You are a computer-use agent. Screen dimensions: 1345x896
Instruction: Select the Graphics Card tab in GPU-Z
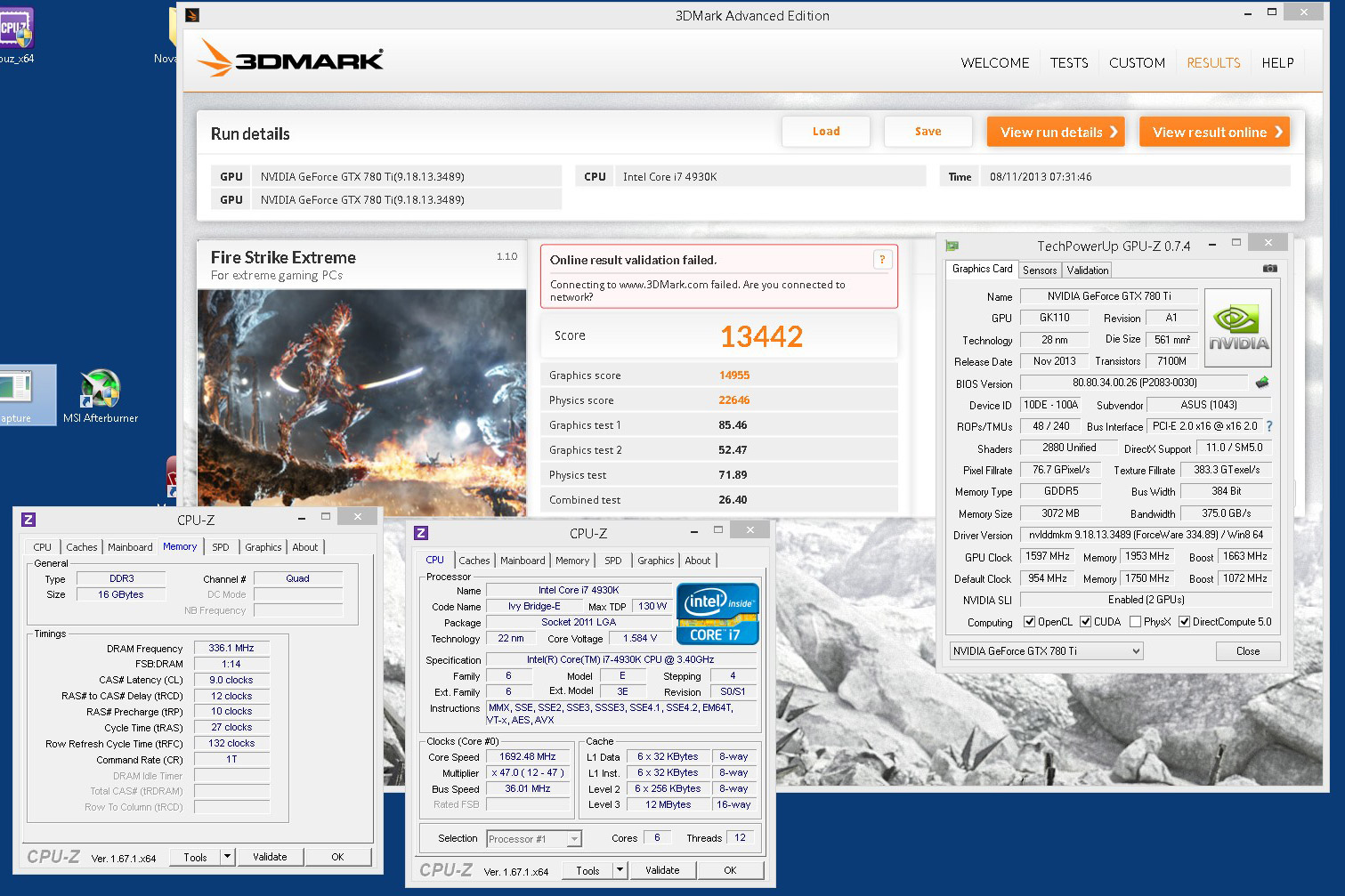(x=982, y=269)
